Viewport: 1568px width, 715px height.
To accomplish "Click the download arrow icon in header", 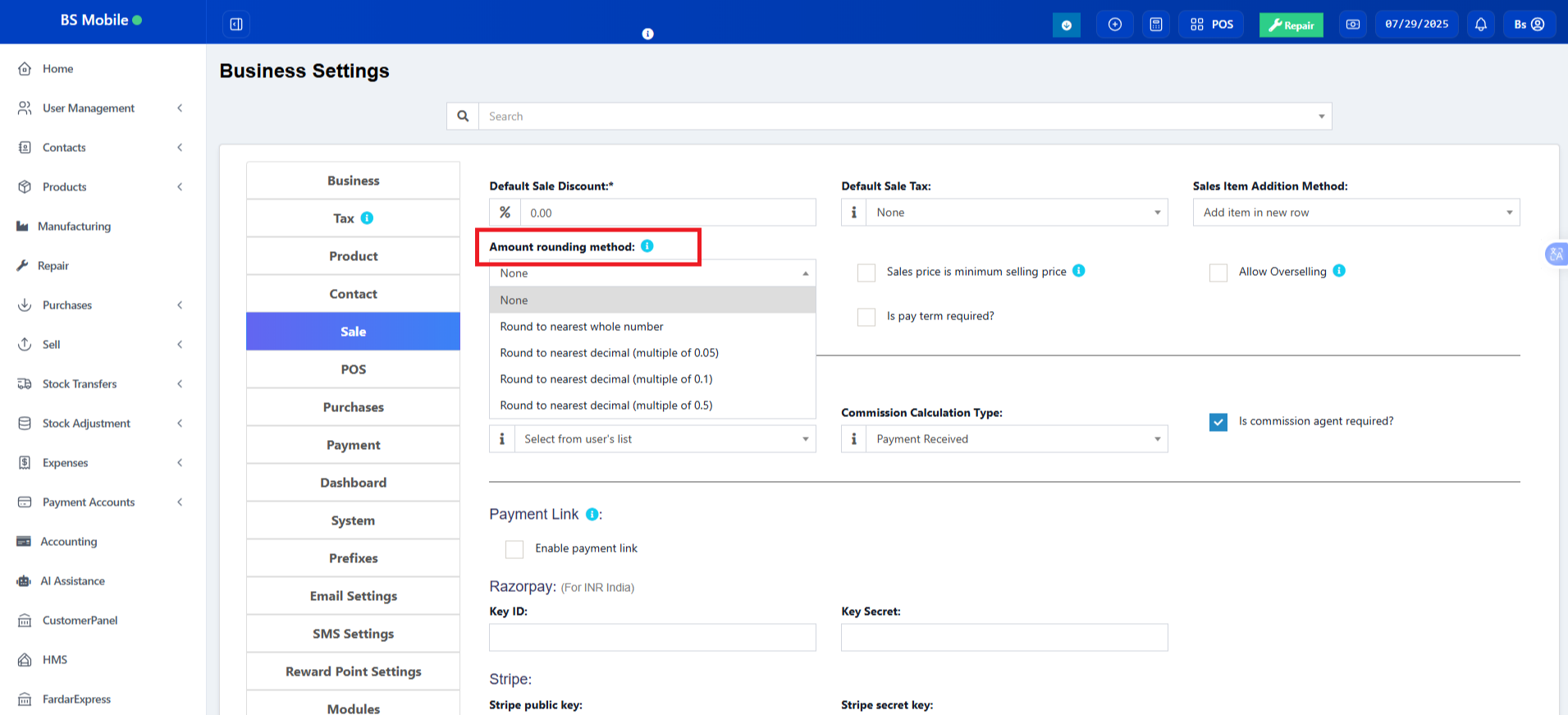I will [1066, 25].
